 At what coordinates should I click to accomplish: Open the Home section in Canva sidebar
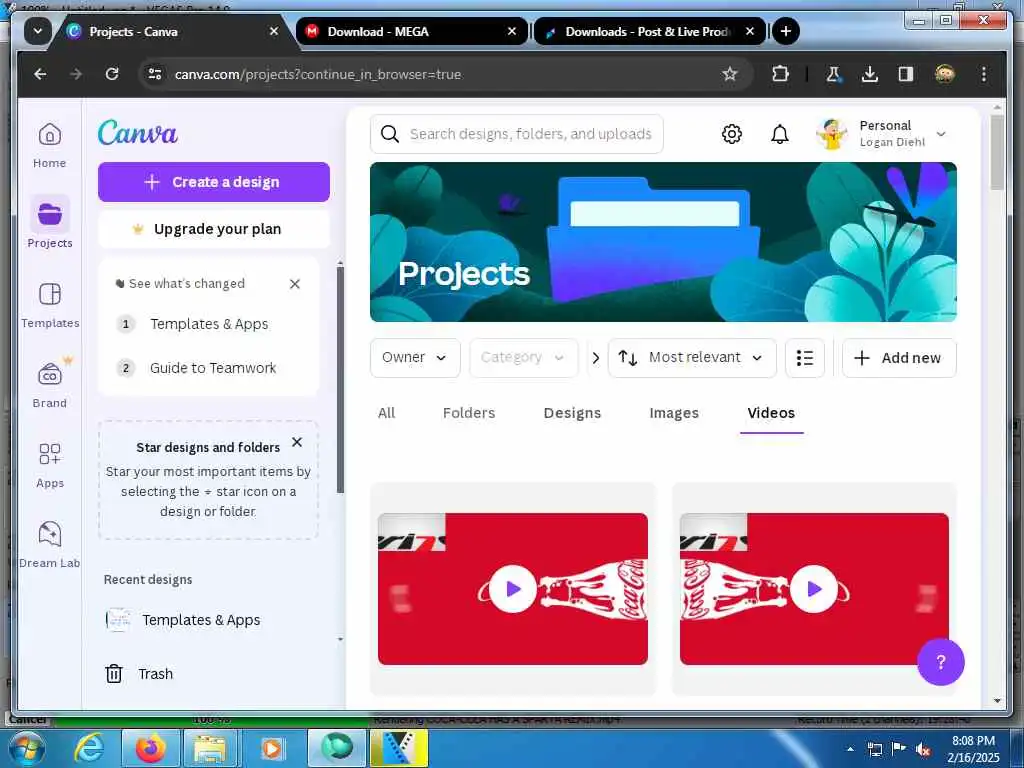tap(50, 145)
